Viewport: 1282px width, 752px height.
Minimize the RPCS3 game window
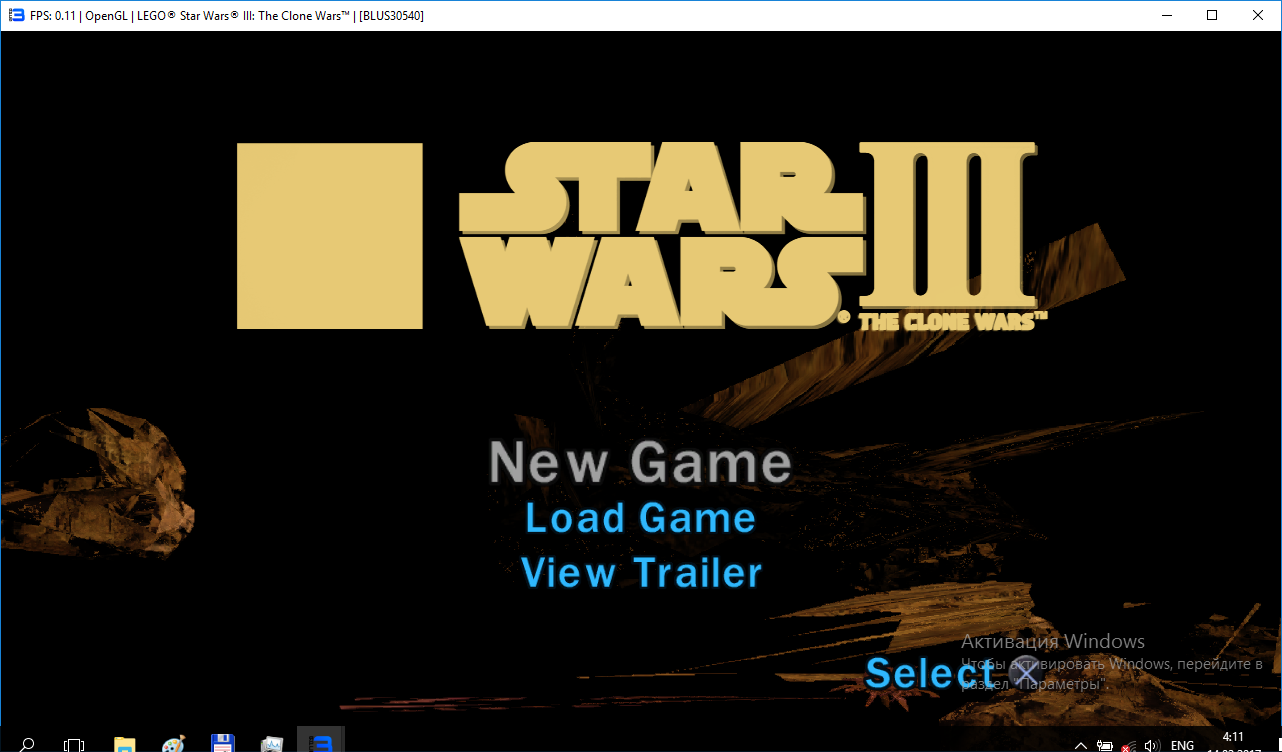[x=1166, y=15]
